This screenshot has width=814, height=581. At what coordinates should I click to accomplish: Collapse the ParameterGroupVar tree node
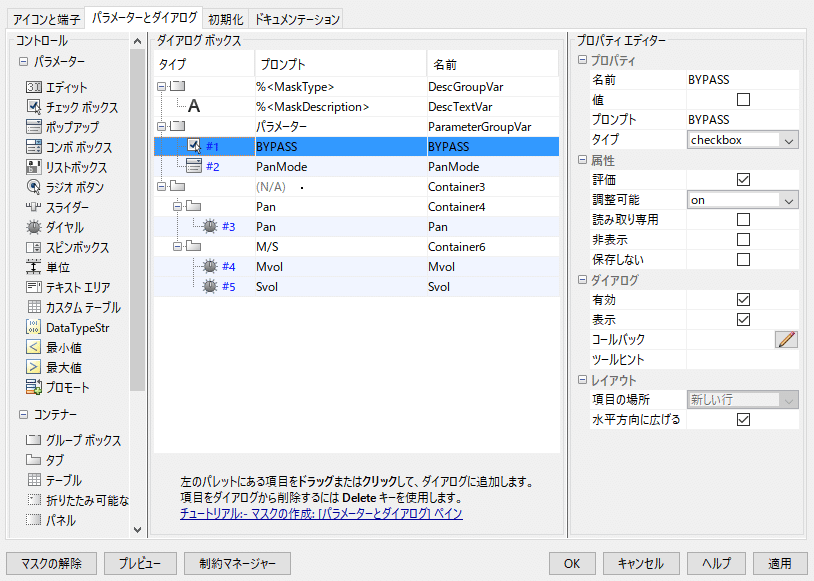click(161, 126)
